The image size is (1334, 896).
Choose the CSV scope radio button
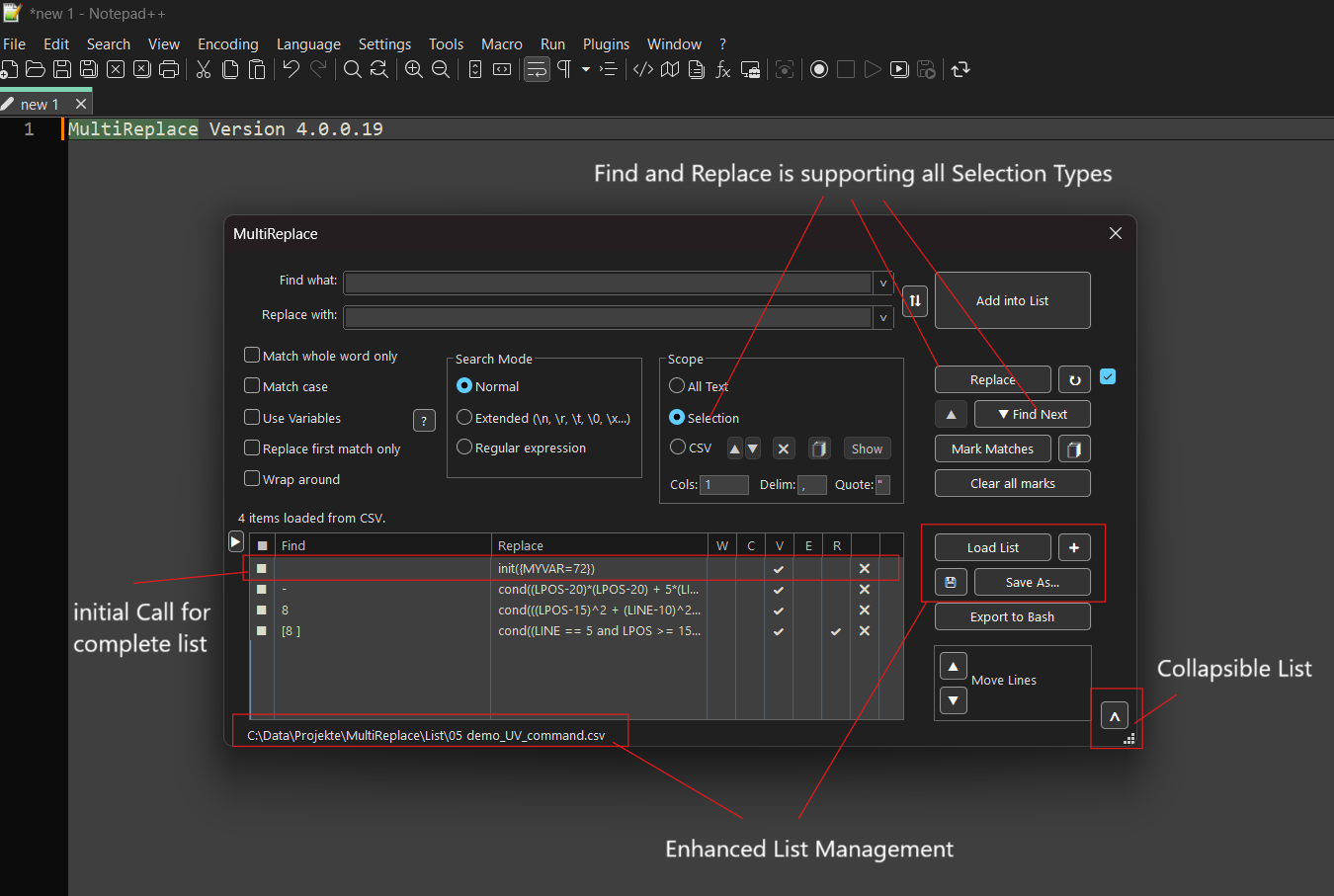(x=678, y=447)
